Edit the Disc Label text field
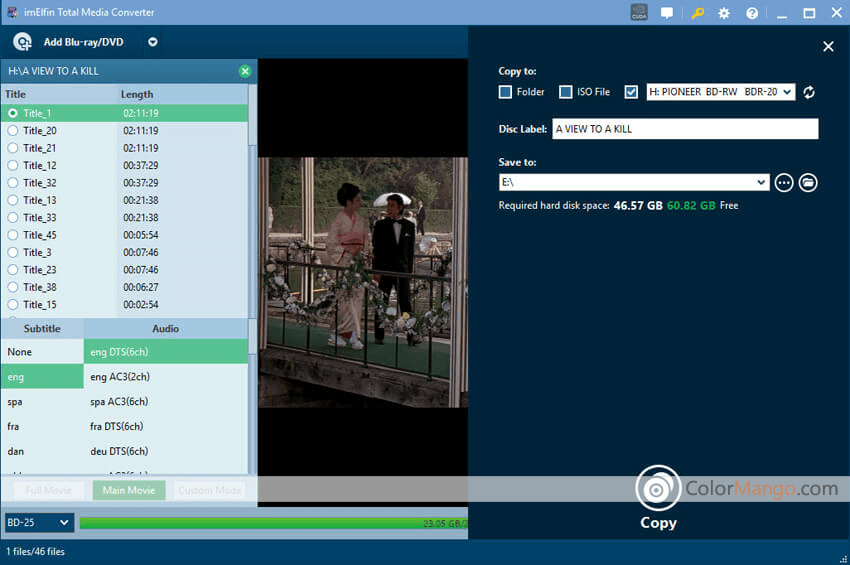850x565 pixels. (x=685, y=129)
